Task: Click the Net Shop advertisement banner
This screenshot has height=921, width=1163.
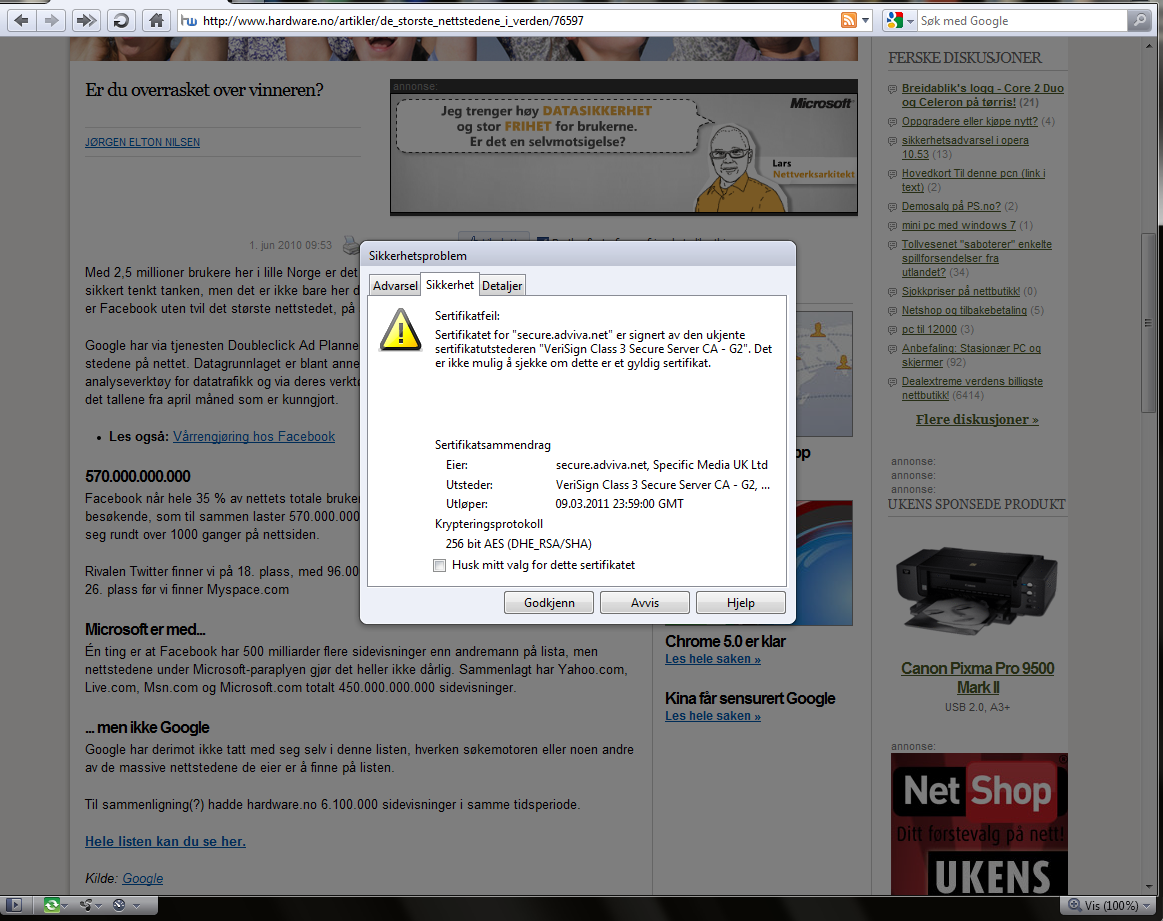Action: click(979, 824)
